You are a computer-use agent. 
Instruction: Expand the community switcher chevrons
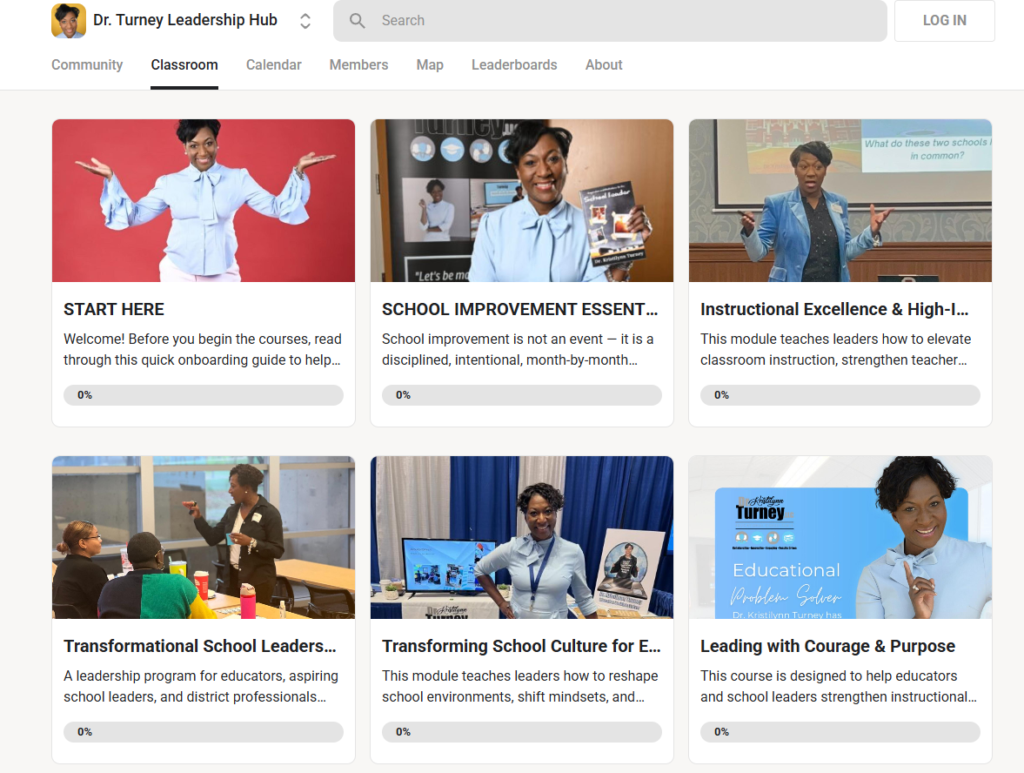305,21
